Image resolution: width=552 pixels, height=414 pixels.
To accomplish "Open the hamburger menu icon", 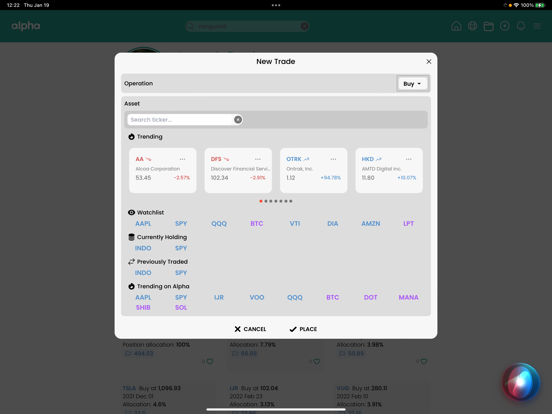I will click(x=537, y=26).
